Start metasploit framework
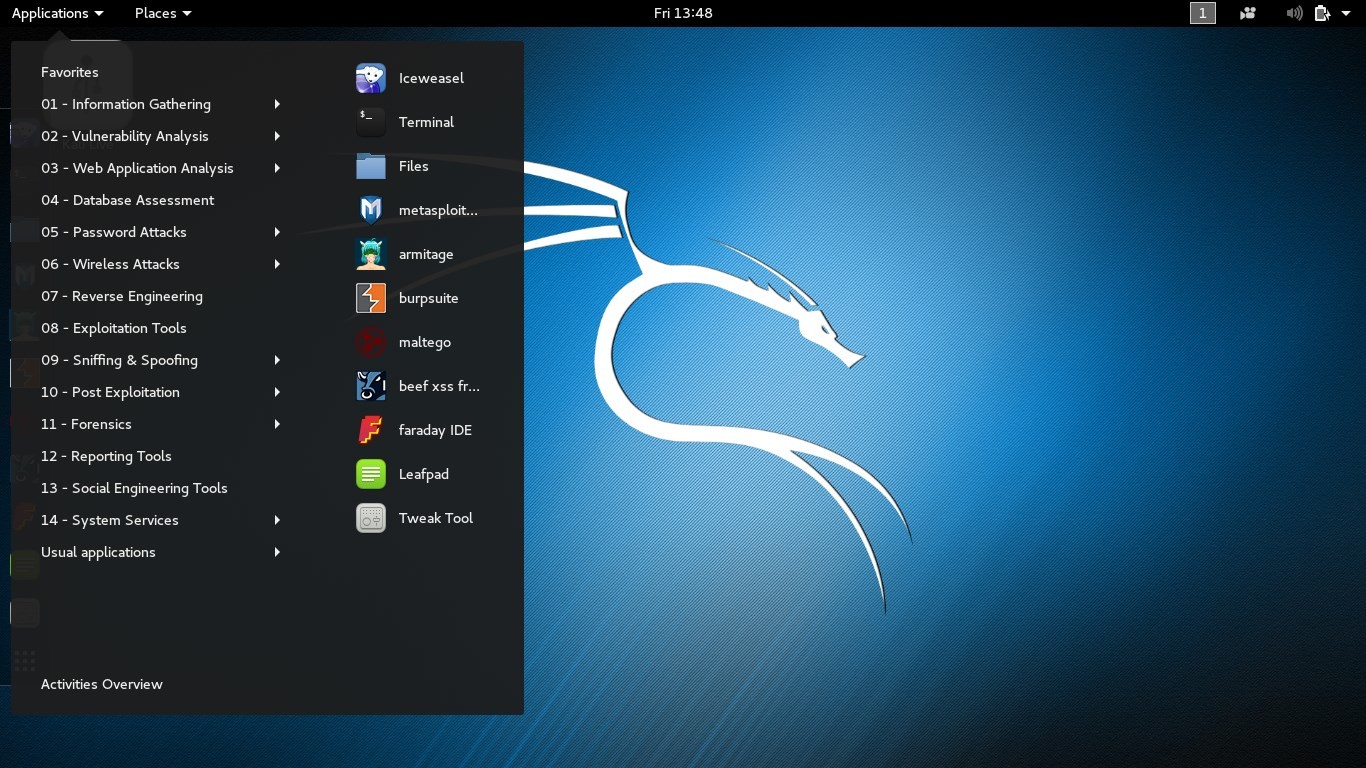This screenshot has width=1366, height=768. click(x=438, y=210)
